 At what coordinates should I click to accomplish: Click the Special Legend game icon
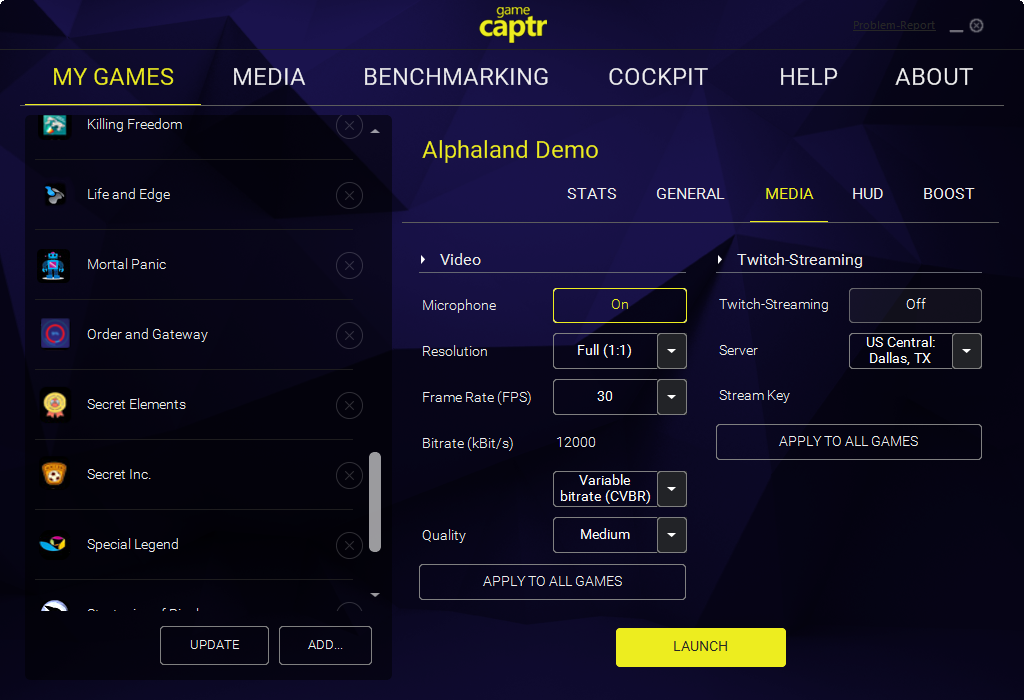tap(54, 543)
